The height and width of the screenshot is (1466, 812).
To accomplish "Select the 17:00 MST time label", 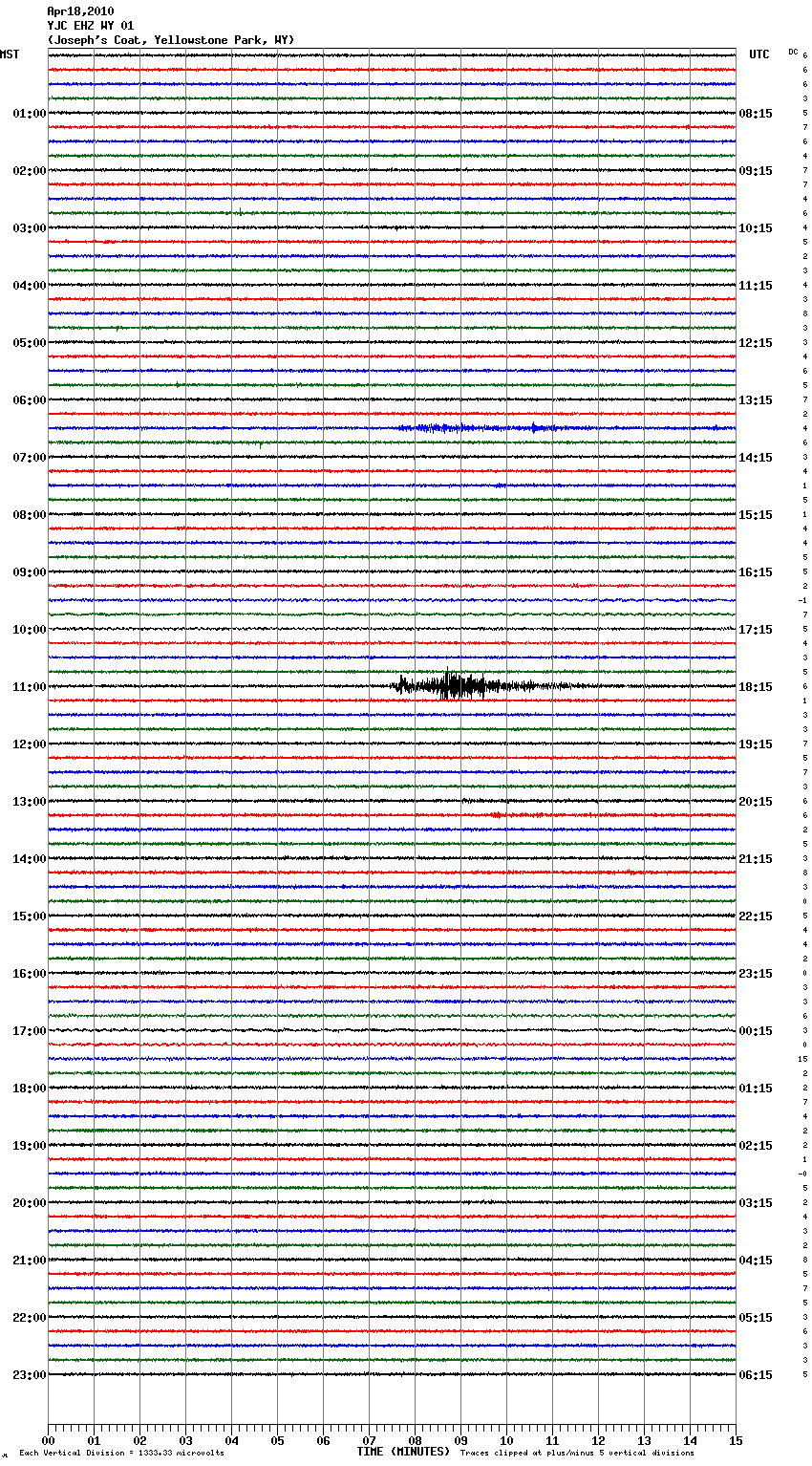I will click(29, 1031).
